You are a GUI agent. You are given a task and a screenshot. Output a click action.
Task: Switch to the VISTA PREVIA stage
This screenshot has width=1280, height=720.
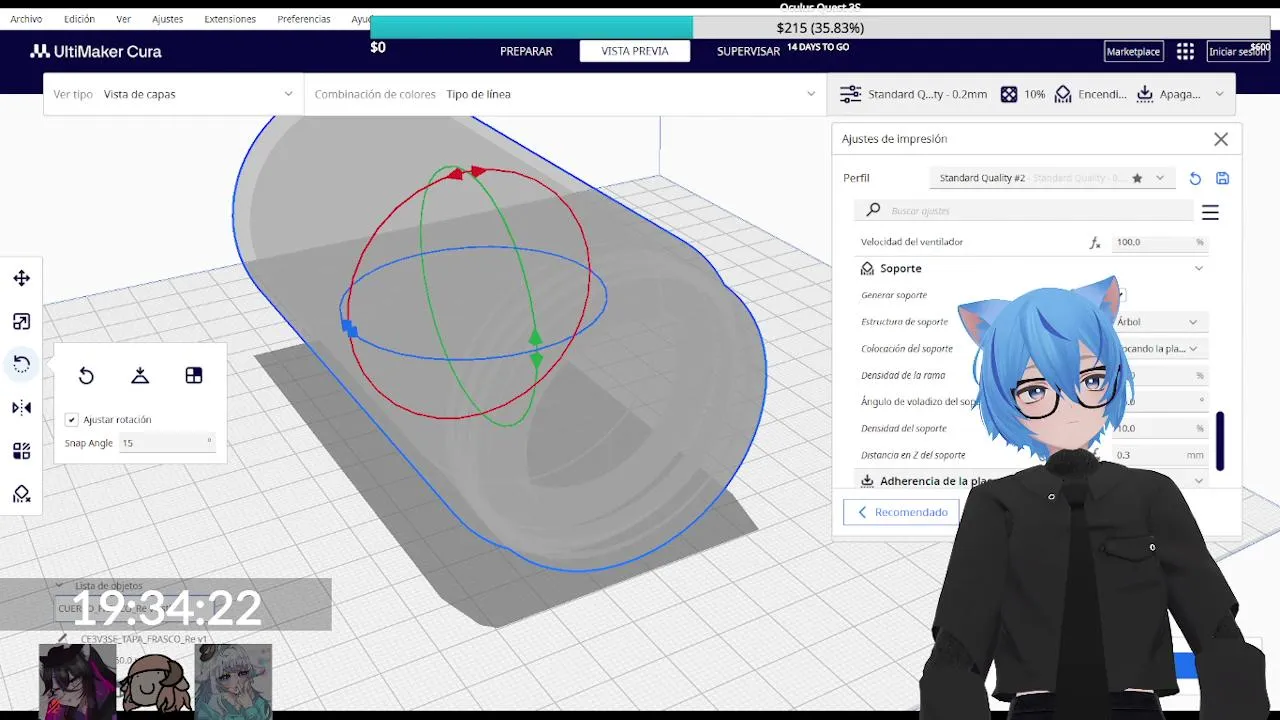pos(635,51)
